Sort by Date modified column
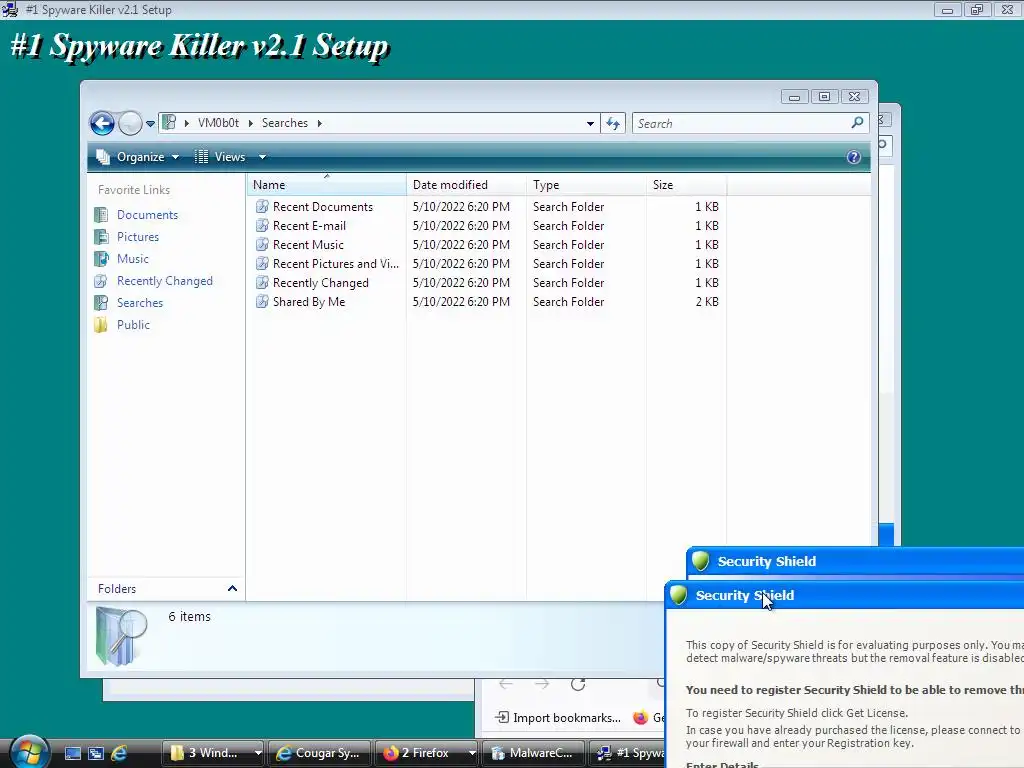This screenshot has width=1024, height=768. [466, 185]
